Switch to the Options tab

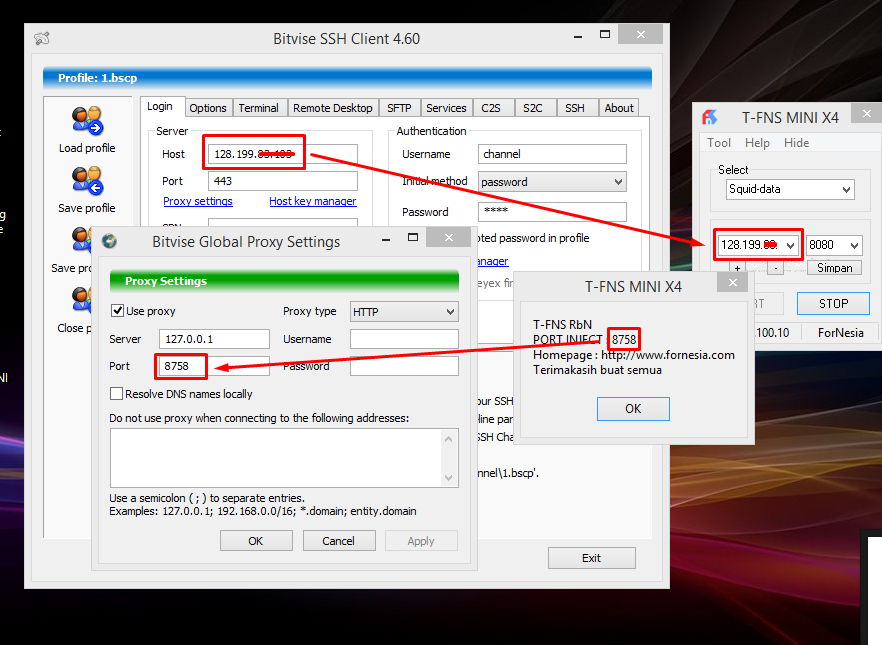tap(208, 108)
